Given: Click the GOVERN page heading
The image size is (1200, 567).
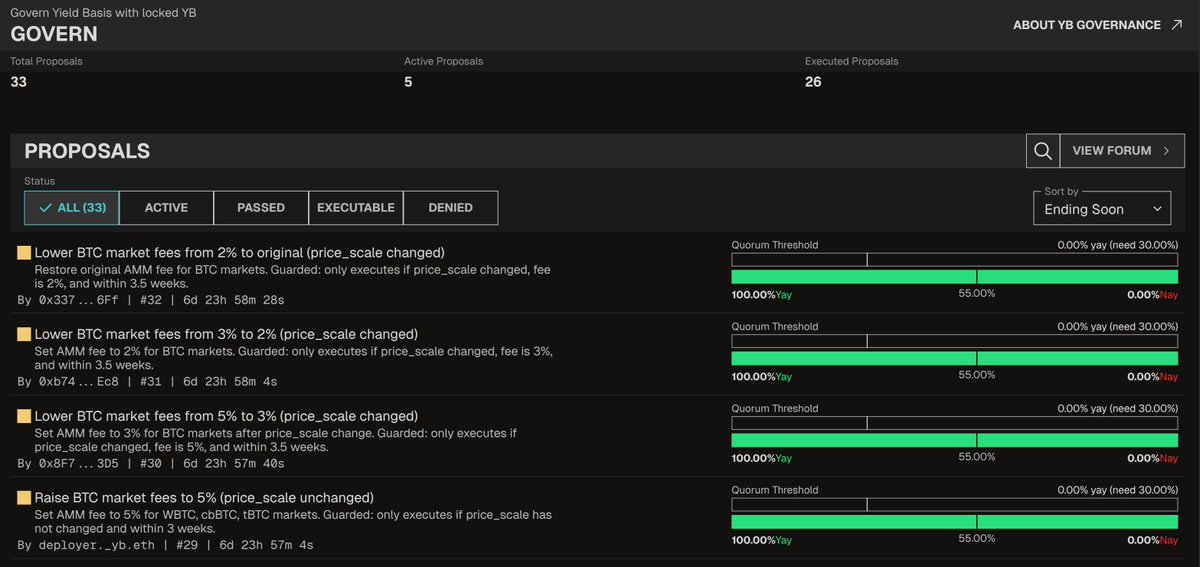Looking at the screenshot, I should tap(54, 34).
